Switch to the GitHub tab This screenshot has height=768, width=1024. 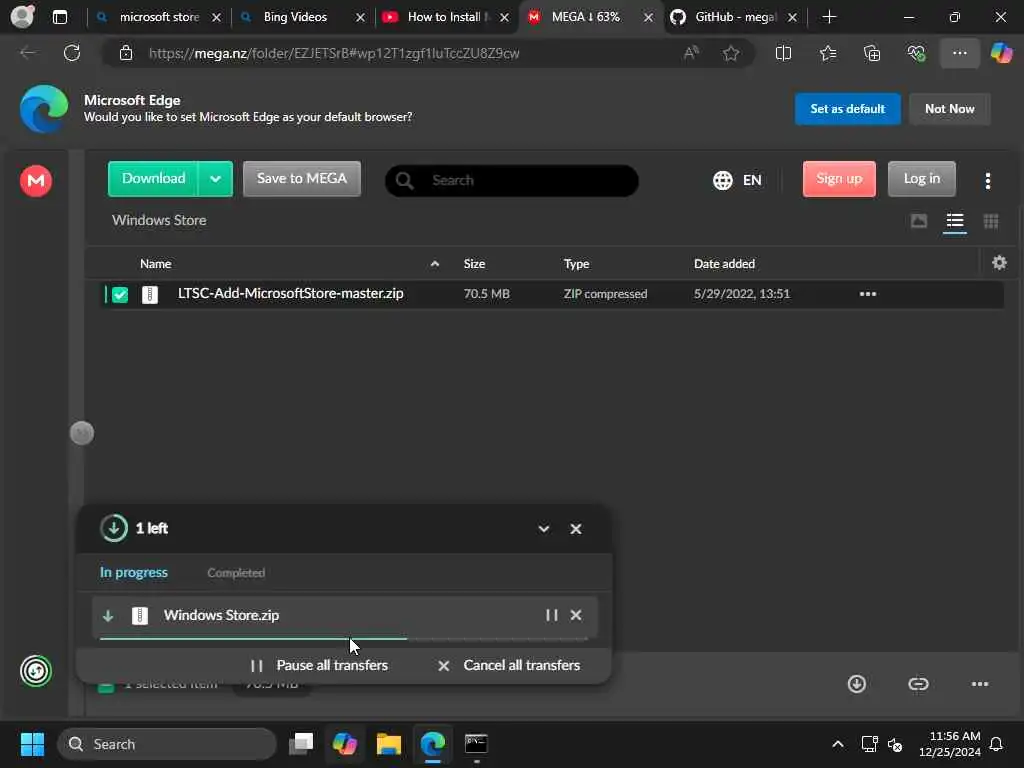tap(735, 17)
